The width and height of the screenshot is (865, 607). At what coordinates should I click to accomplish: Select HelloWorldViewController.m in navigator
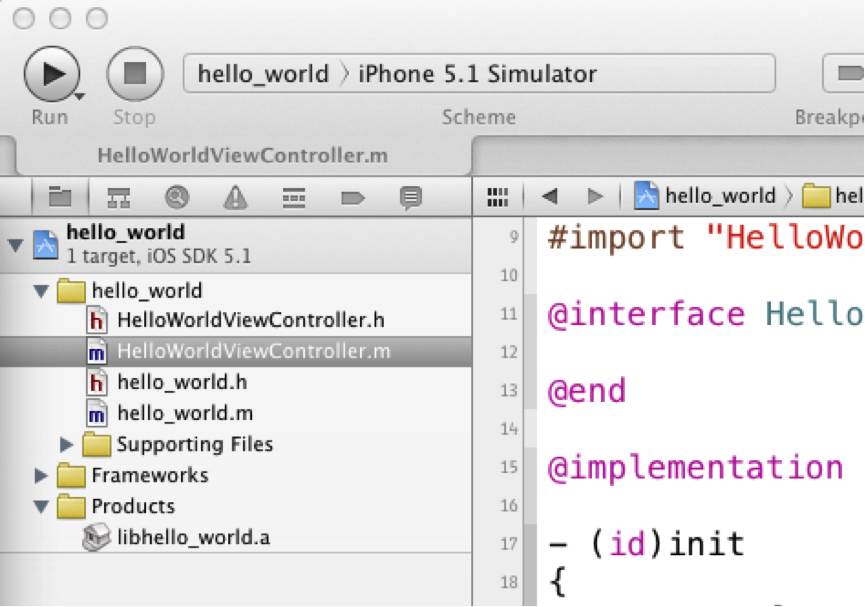(x=236, y=352)
